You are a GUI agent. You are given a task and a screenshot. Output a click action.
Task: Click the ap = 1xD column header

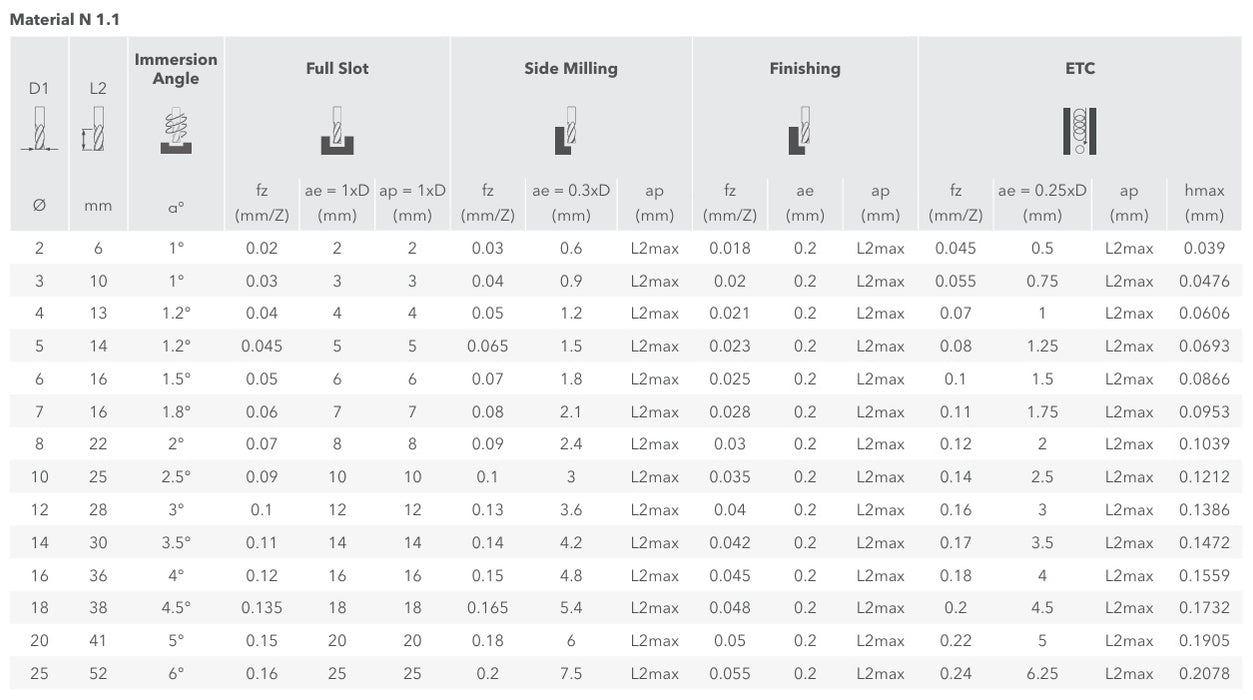(x=412, y=202)
